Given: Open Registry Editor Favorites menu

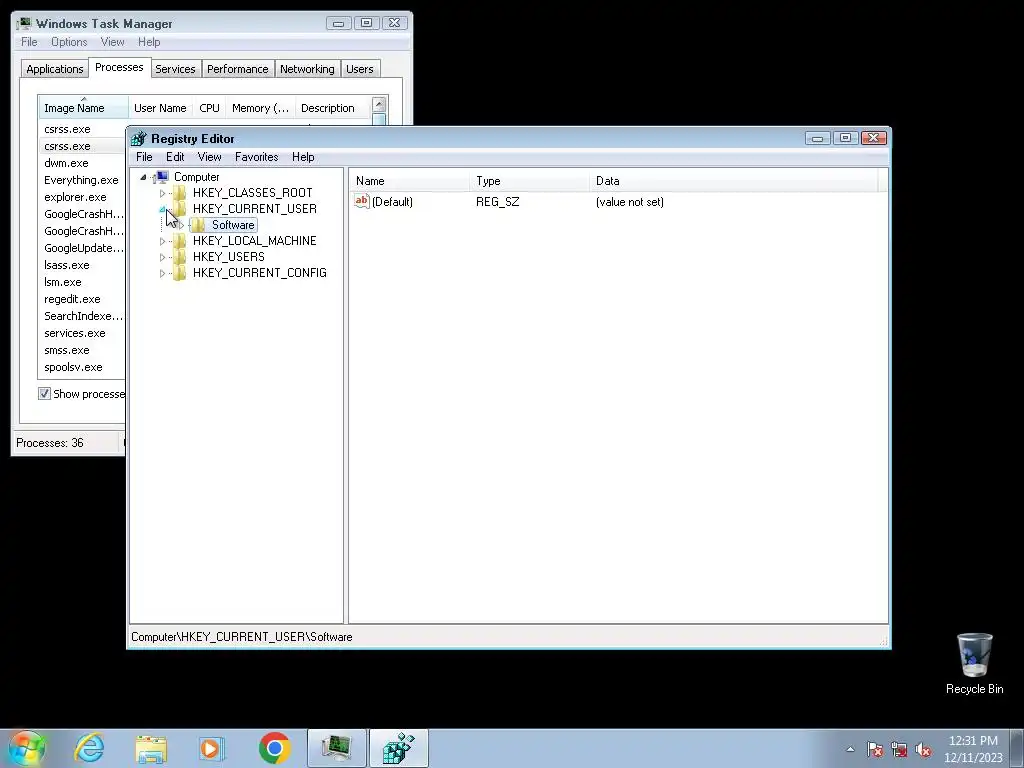Looking at the screenshot, I should (x=257, y=157).
